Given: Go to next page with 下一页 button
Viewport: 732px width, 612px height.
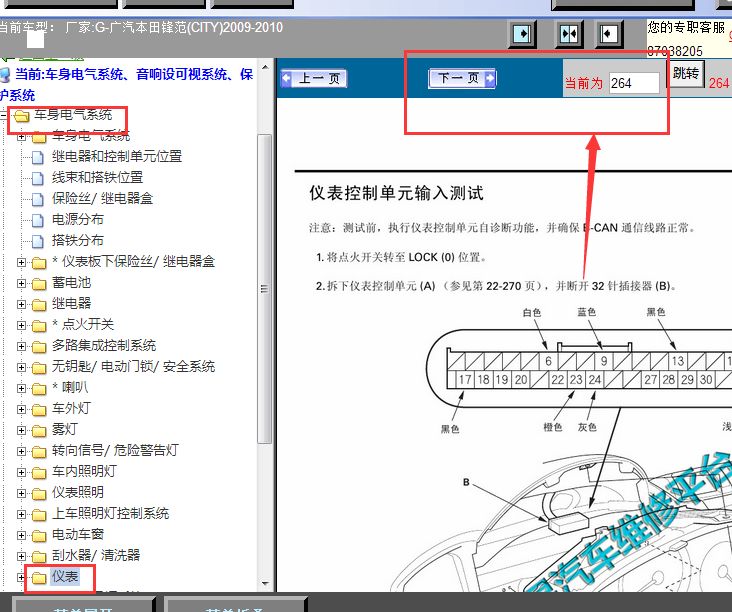Looking at the screenshot, I should (462, 78).
